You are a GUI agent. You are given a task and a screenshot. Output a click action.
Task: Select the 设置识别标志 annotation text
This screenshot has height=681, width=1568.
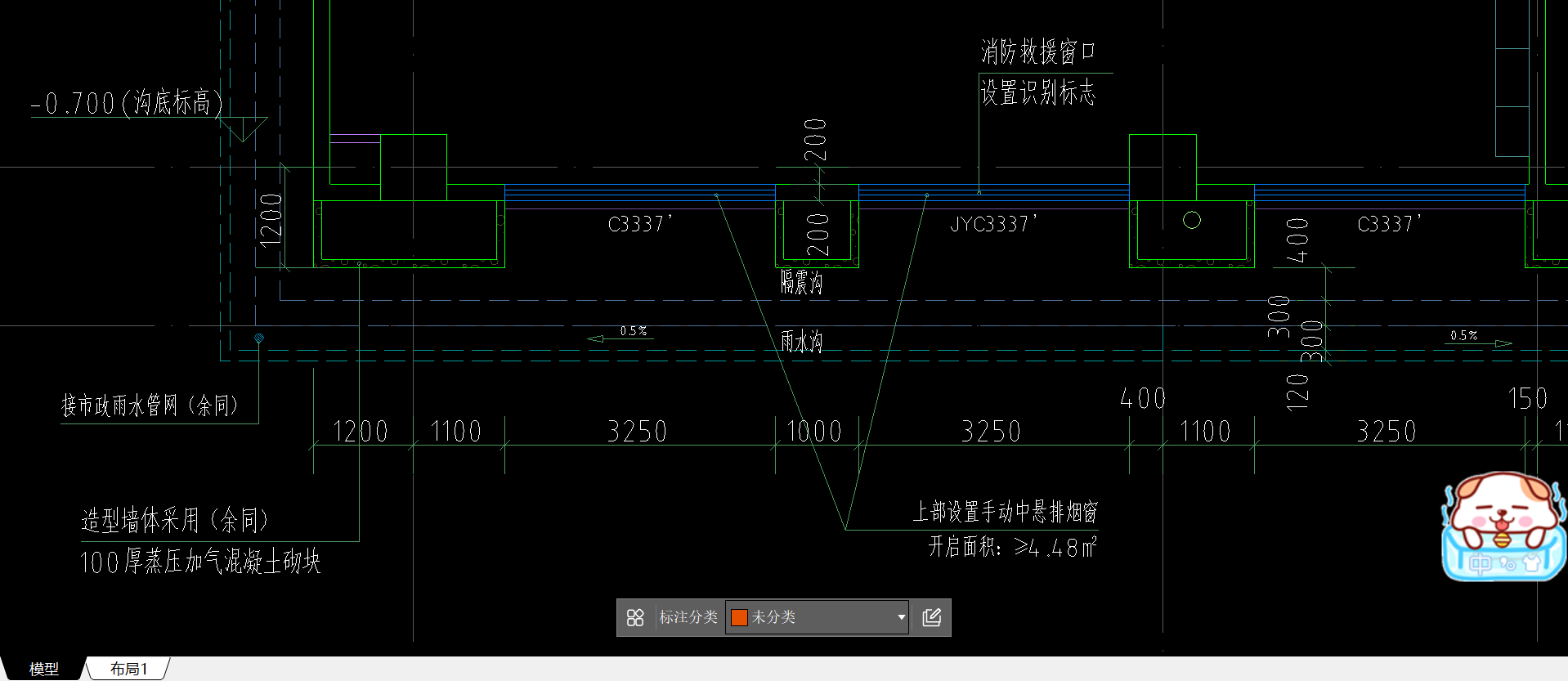[1037, 92]
